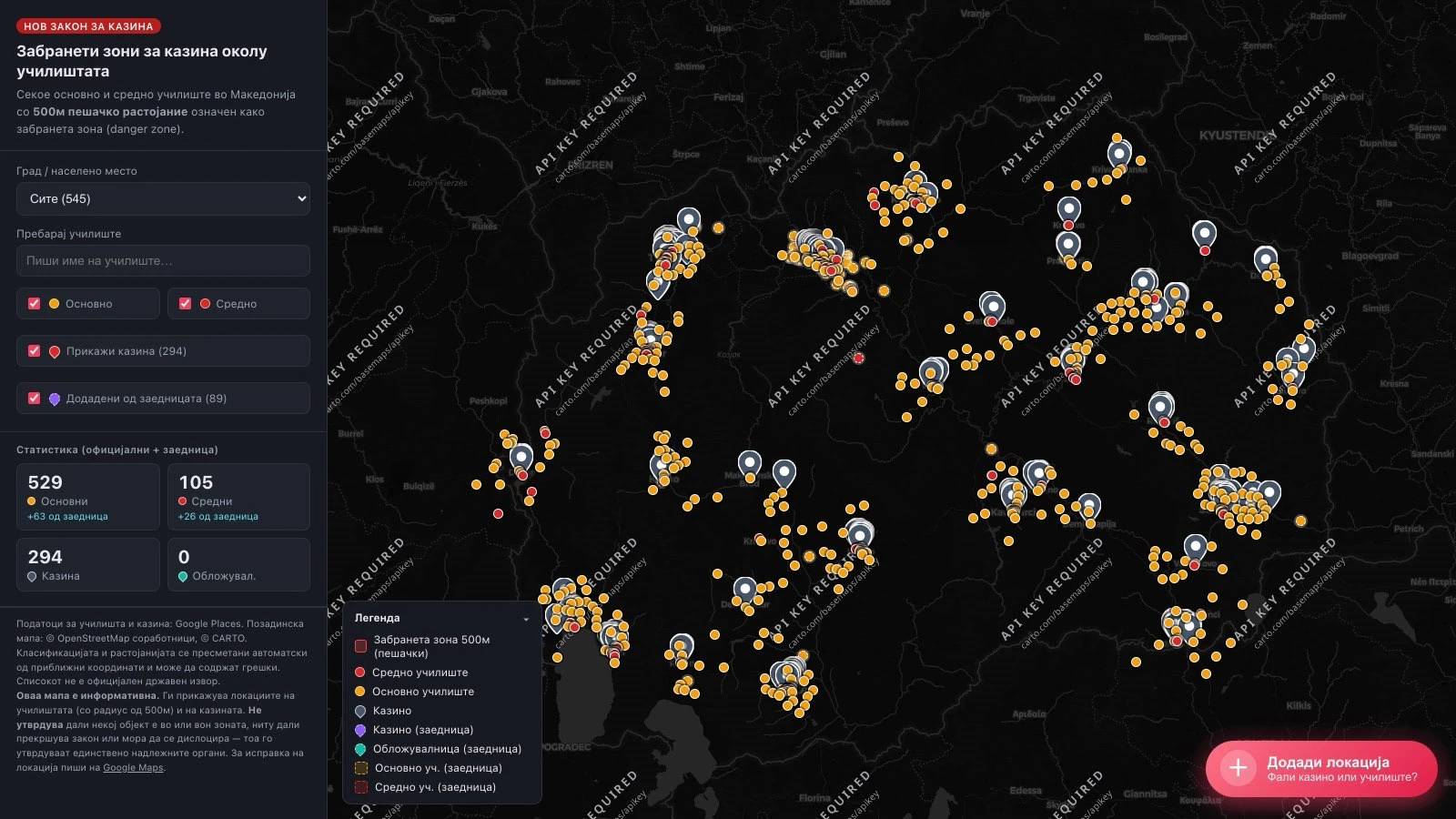Click the red dot icon for Средно училиште in legend
This screenshot has height=819, width=1456.
(360, 672)
